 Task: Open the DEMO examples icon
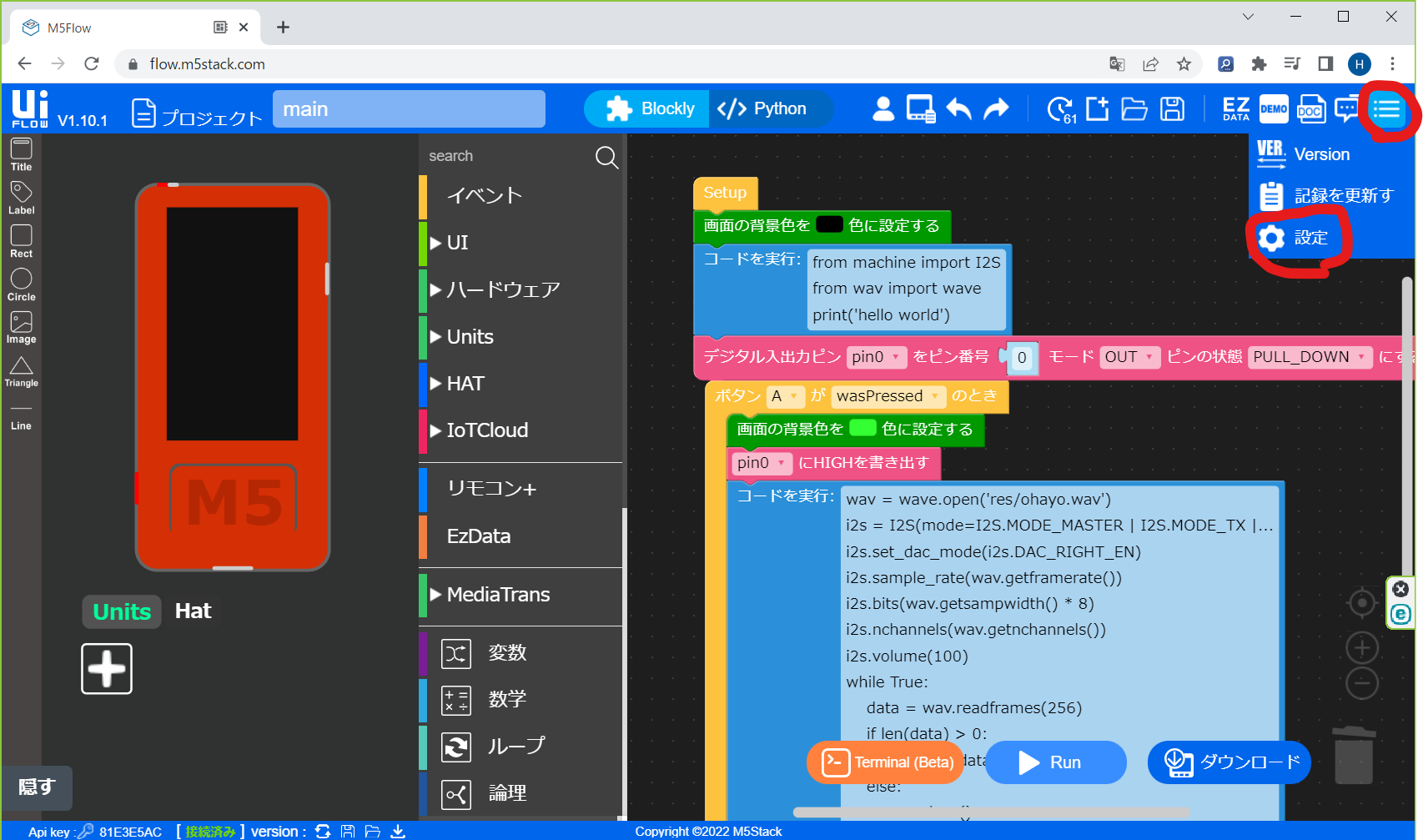pyautogui.click(x=1274, y=108)
